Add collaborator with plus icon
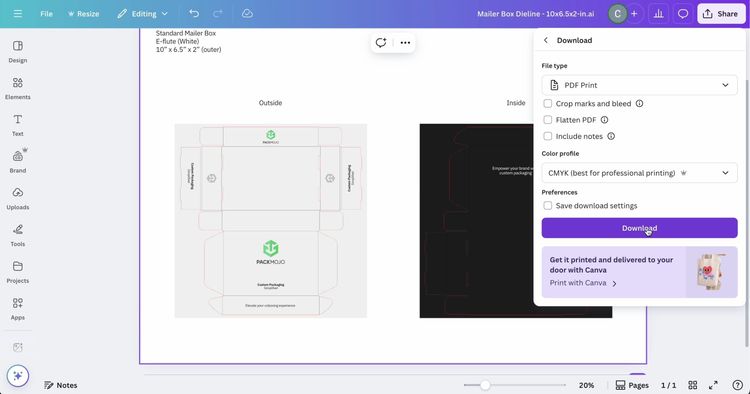 [634, 14]
